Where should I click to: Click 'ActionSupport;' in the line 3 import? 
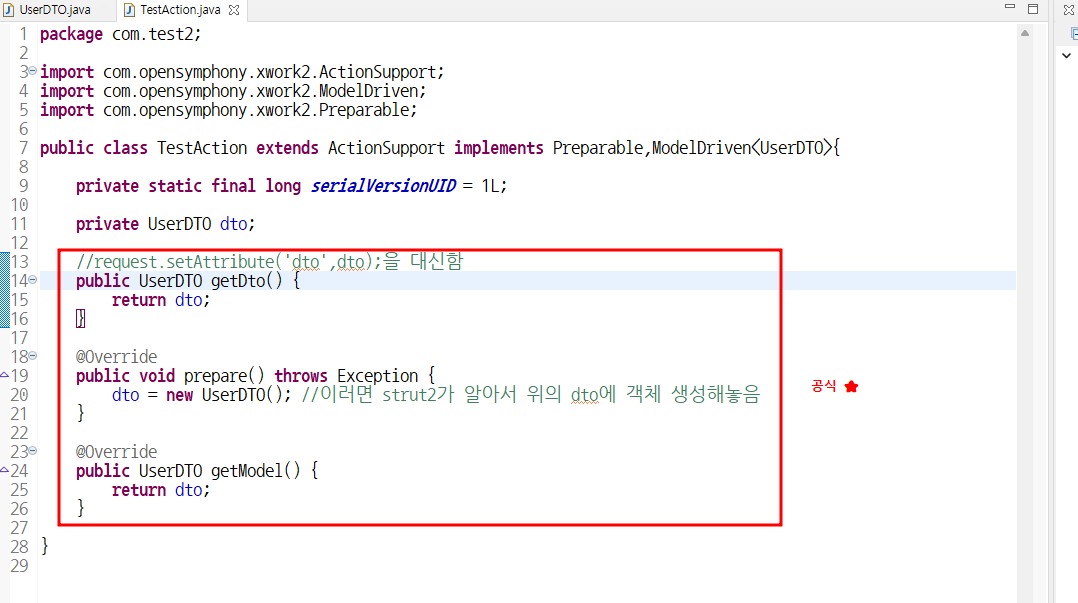382,72
